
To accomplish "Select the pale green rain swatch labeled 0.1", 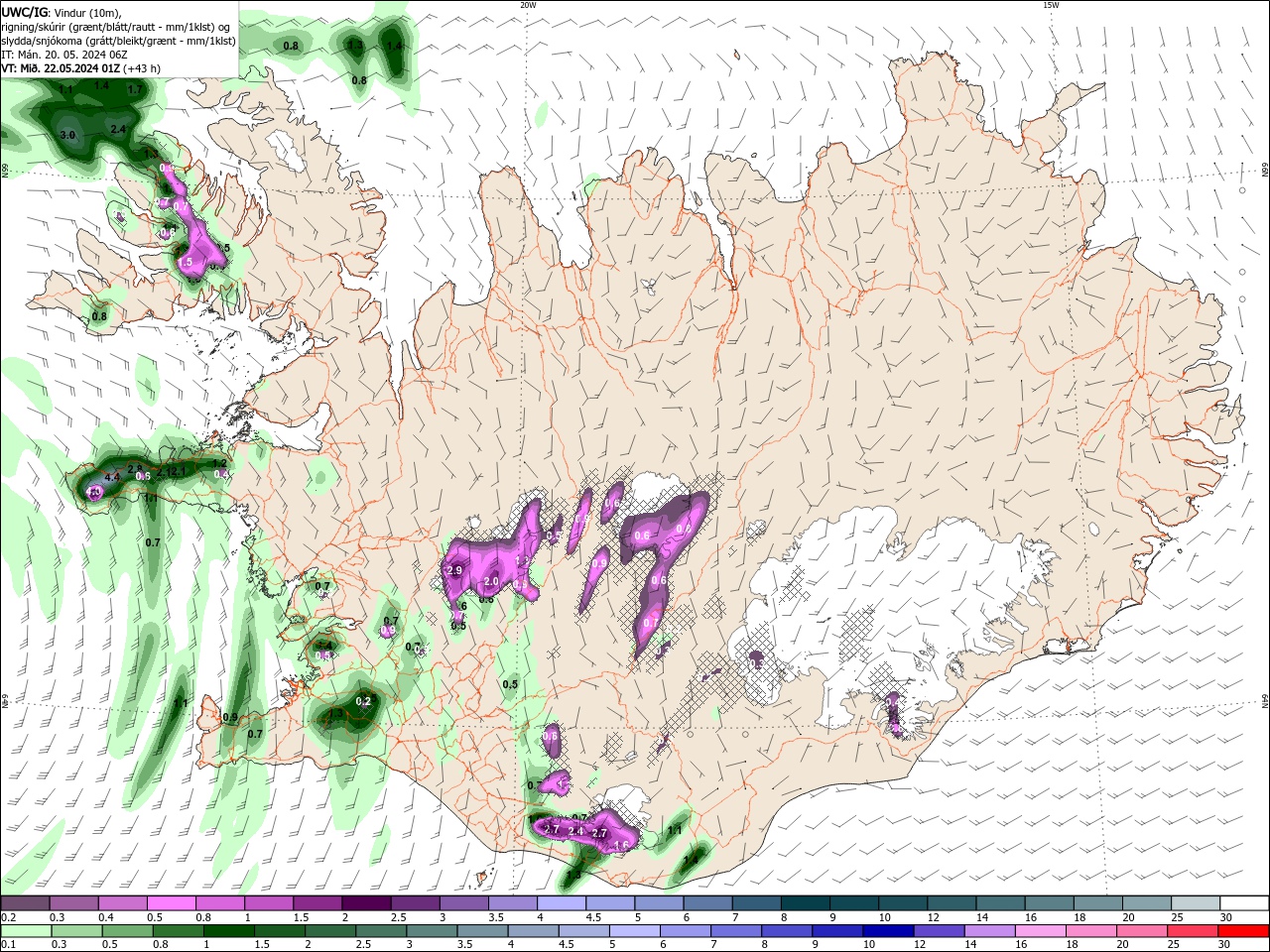I will 26,931.
